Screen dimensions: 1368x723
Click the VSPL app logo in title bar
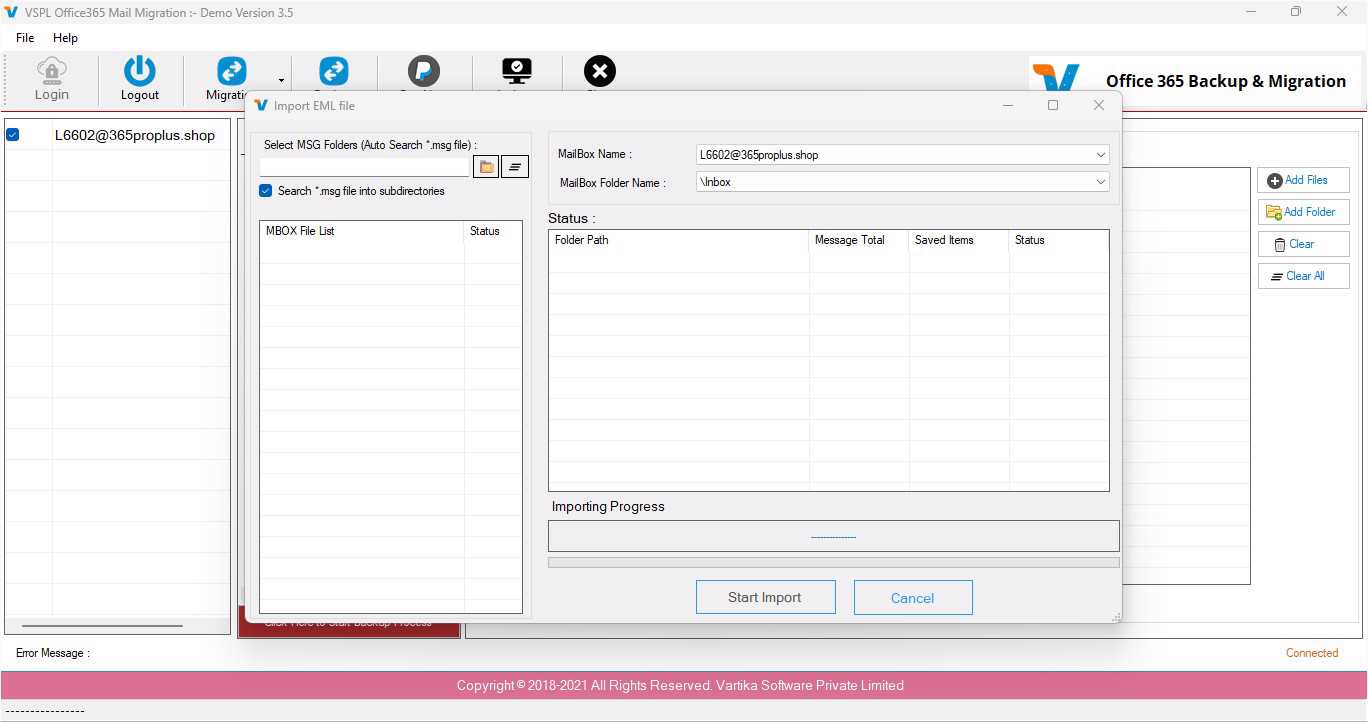tap(11, 12)
